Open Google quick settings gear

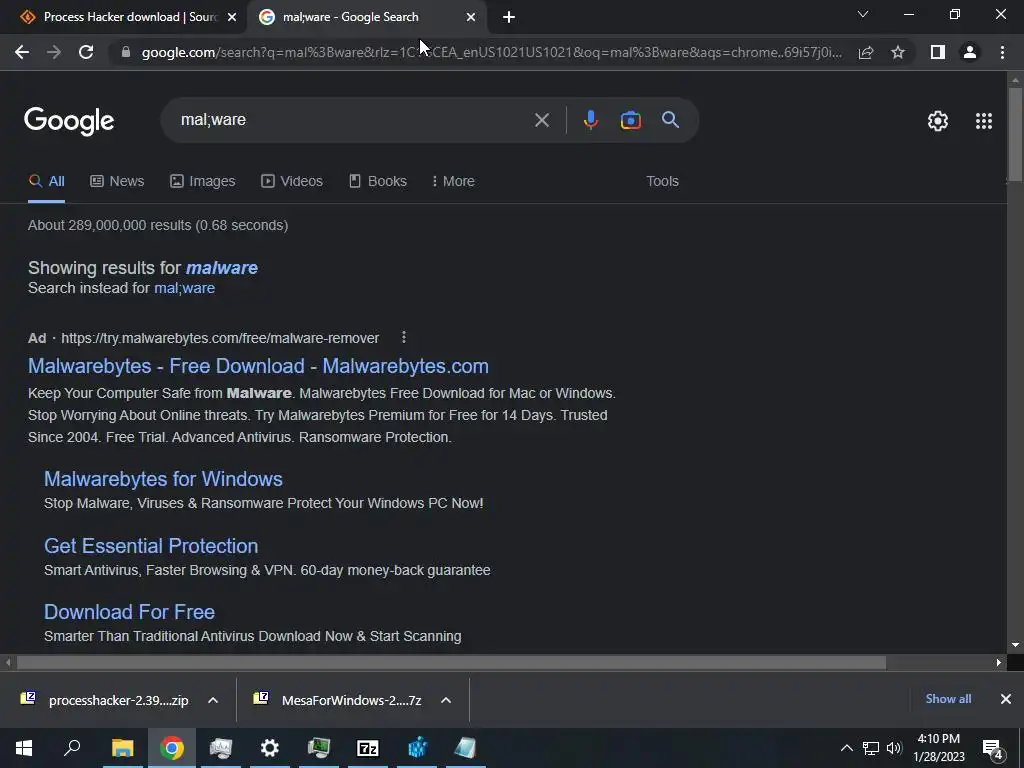coord(938,121)
